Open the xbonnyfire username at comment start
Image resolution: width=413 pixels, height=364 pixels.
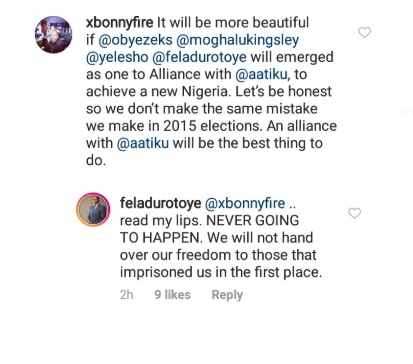(x=119, y=23)
